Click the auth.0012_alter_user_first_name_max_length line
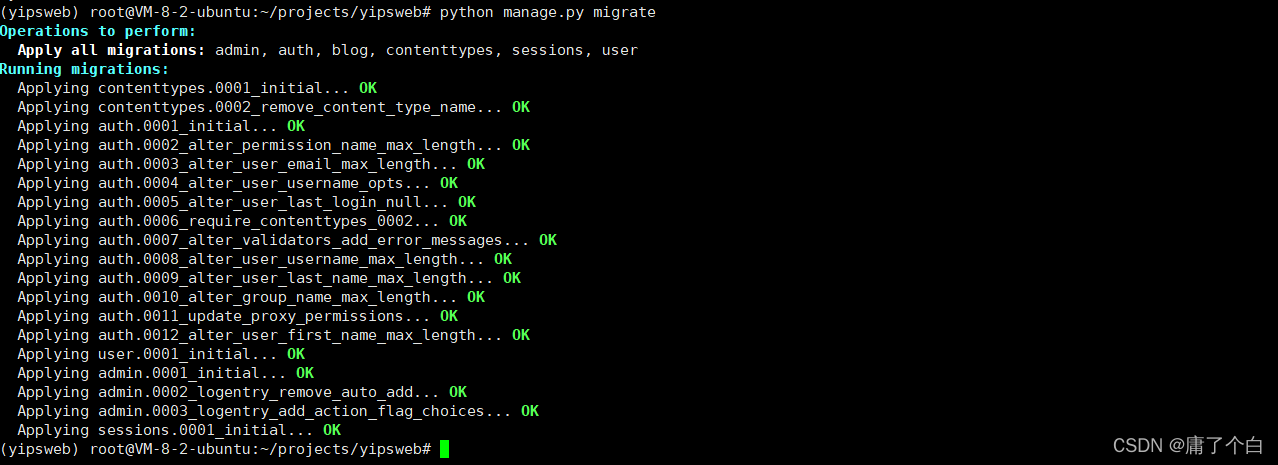This screenshot has width=1278, height=465. coord(274,335)
